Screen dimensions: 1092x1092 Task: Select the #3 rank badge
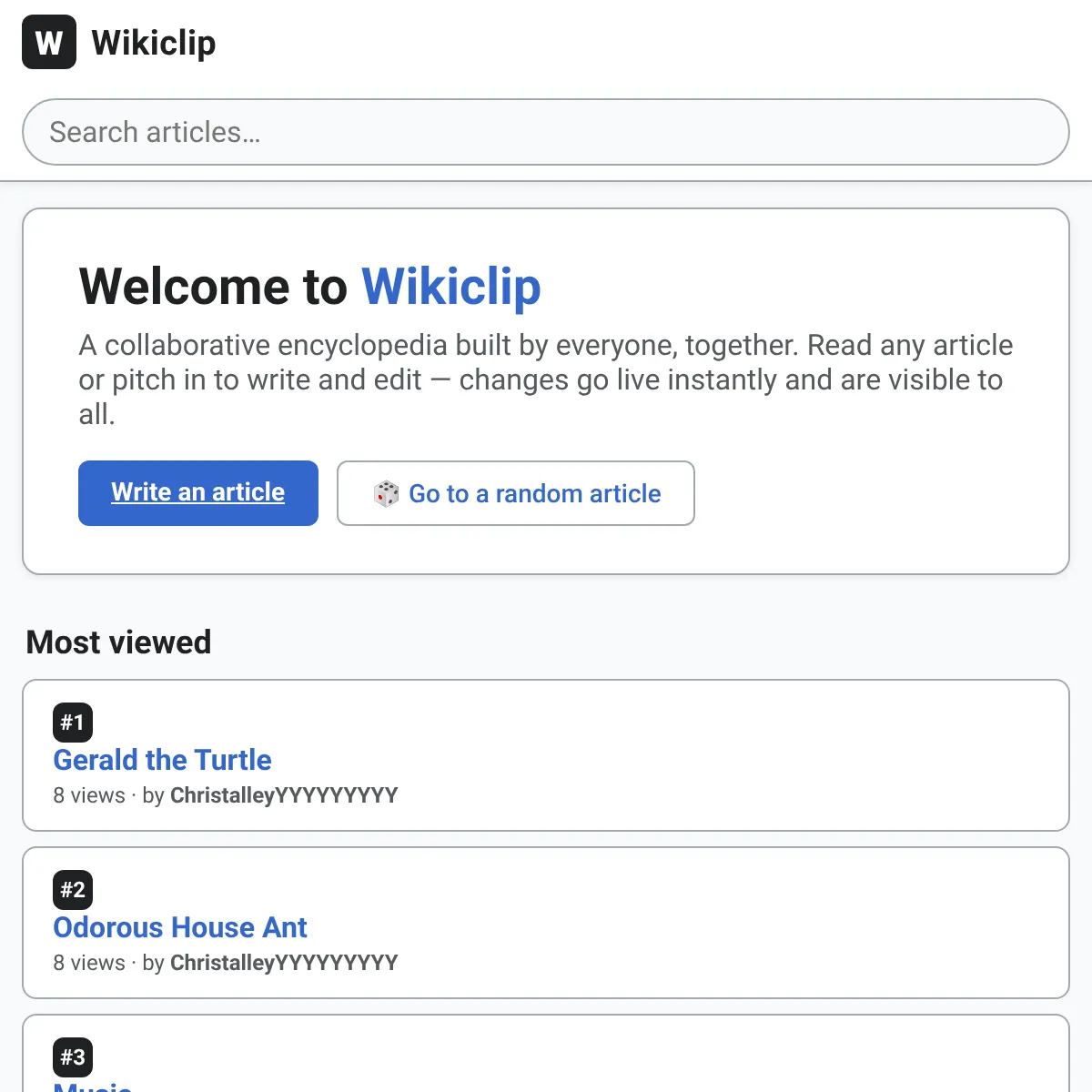(73, 1057)
